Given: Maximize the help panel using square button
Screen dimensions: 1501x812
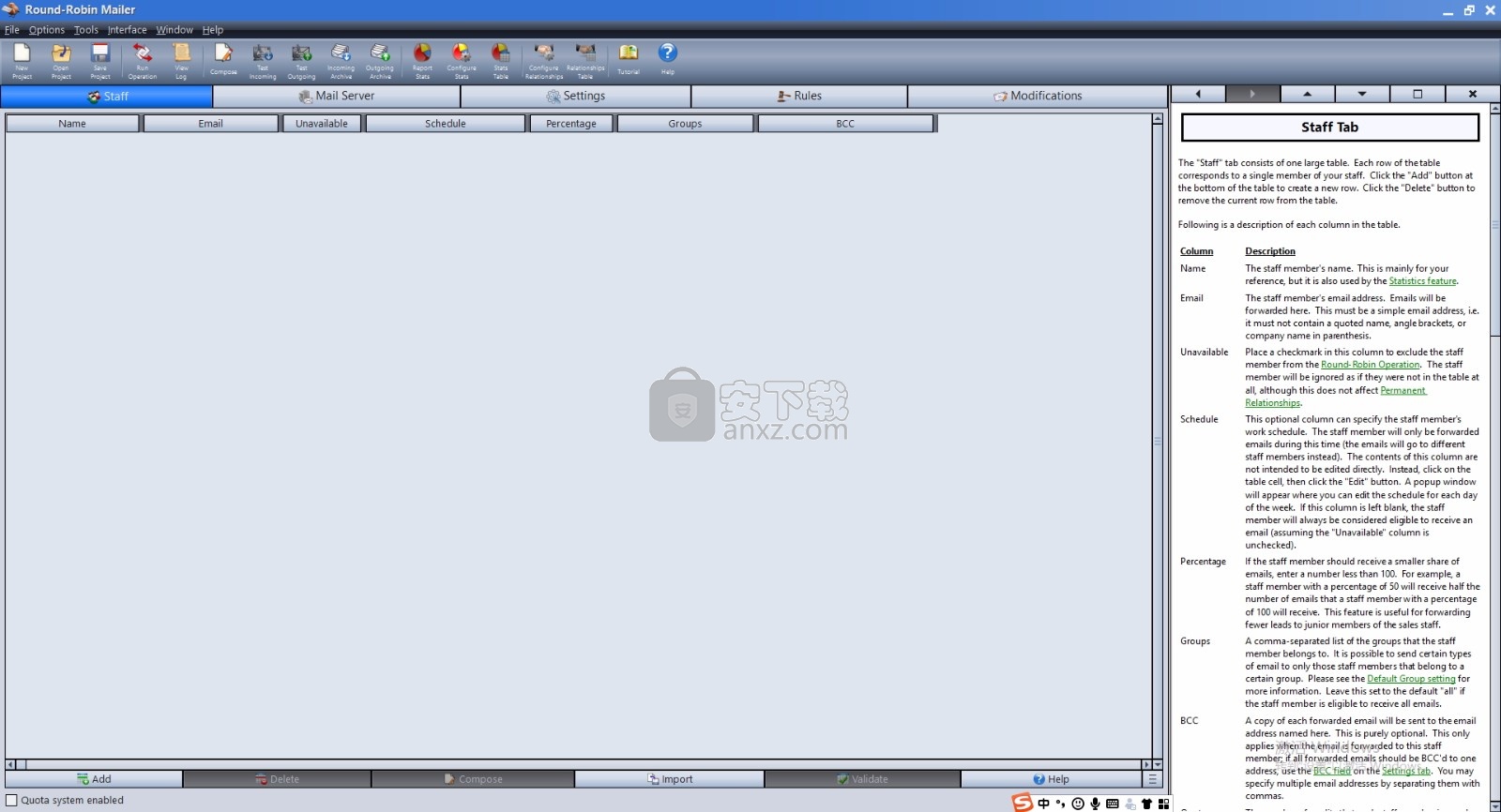Looking at the screenshot, I should click(x=1418, y=94).
